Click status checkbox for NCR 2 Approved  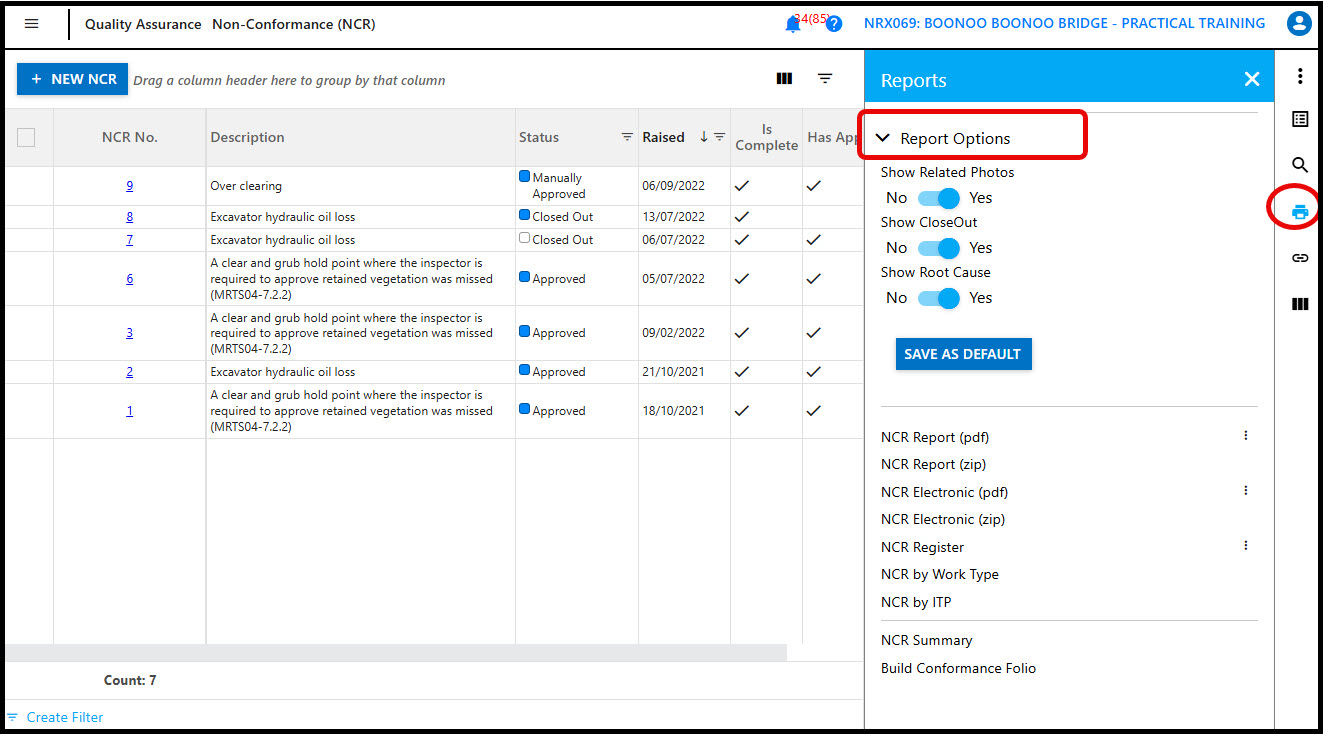click(x=525, y=371)
